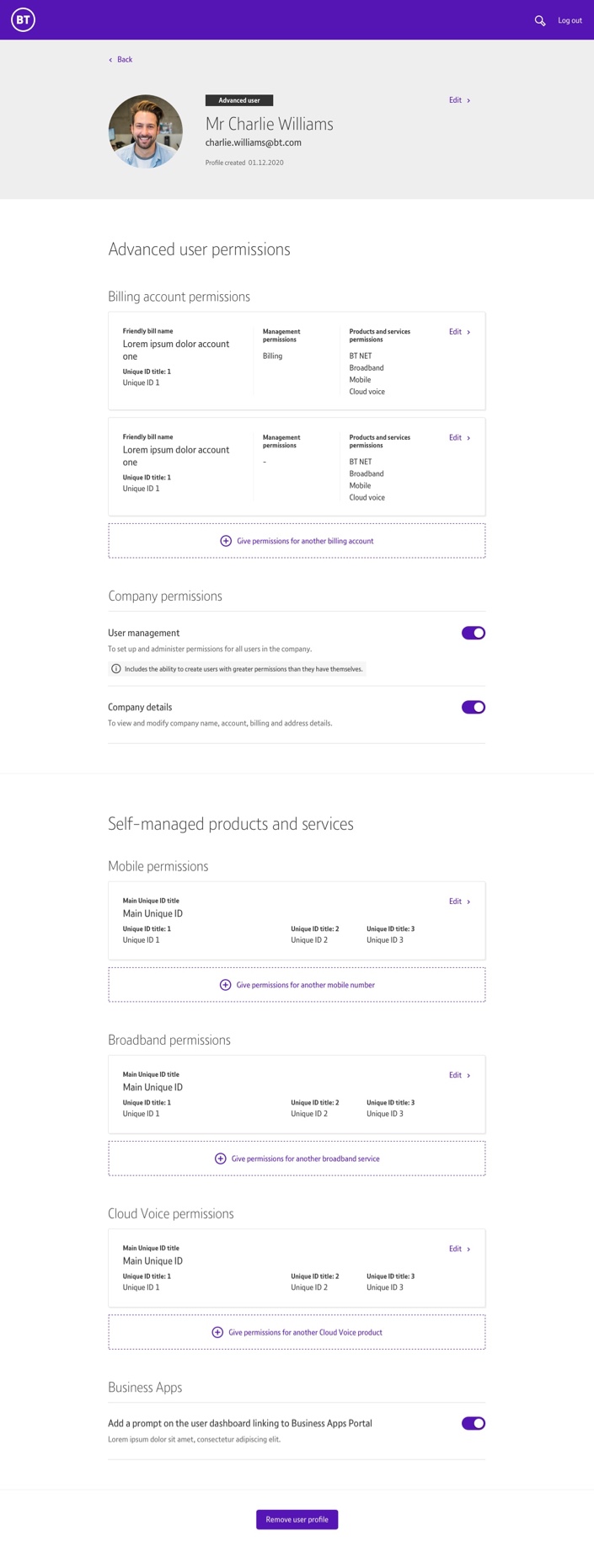Open Edit on the Broadband permissions card
The width and height of the screenshot is (594, 1568).
pos(460,1075)
